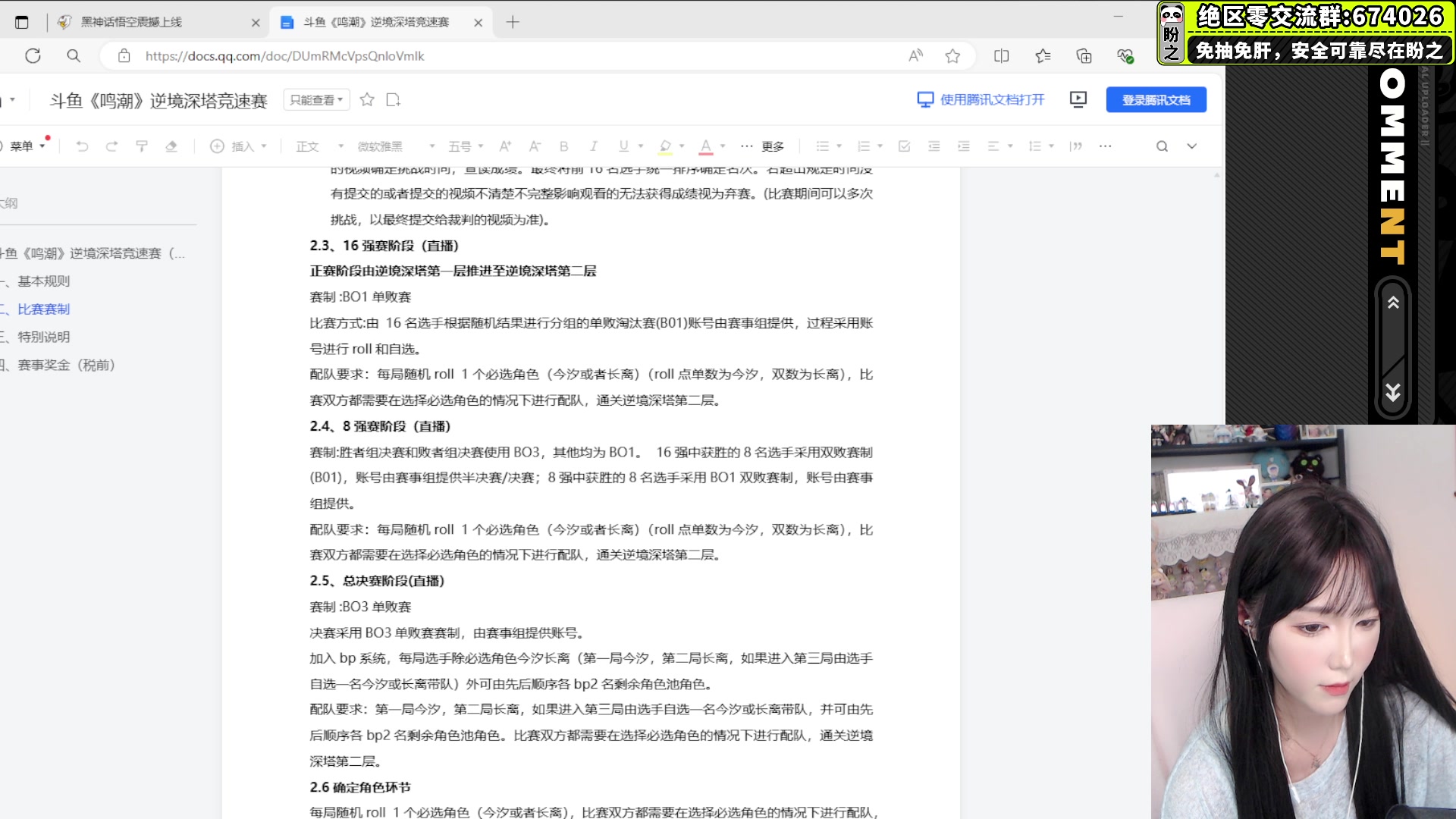Pick font color A swatch

(x=705, y=146)
